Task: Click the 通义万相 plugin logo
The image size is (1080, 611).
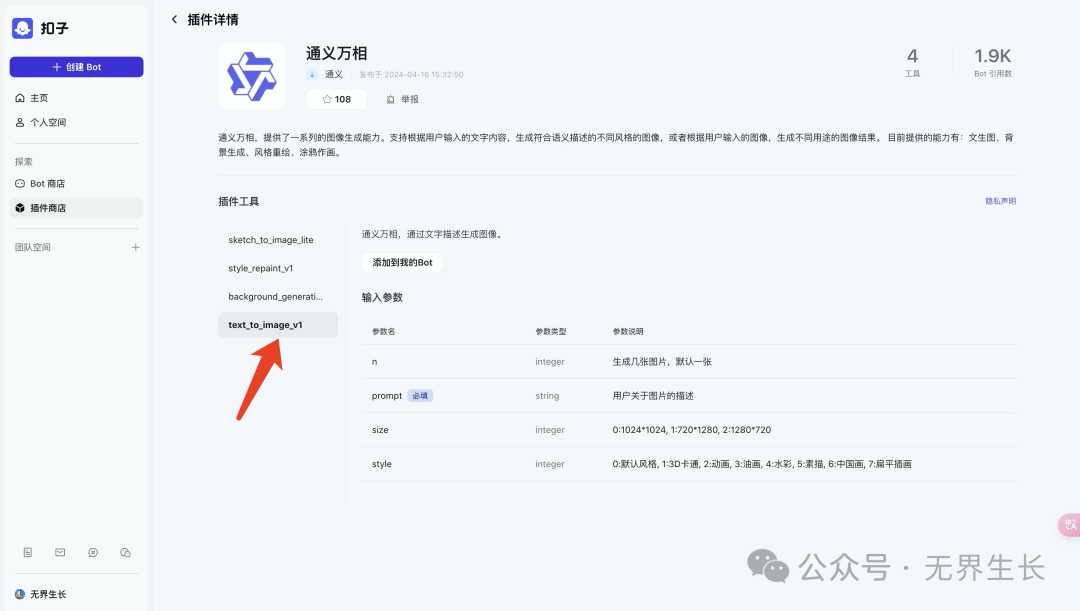Action: (251, 76)
